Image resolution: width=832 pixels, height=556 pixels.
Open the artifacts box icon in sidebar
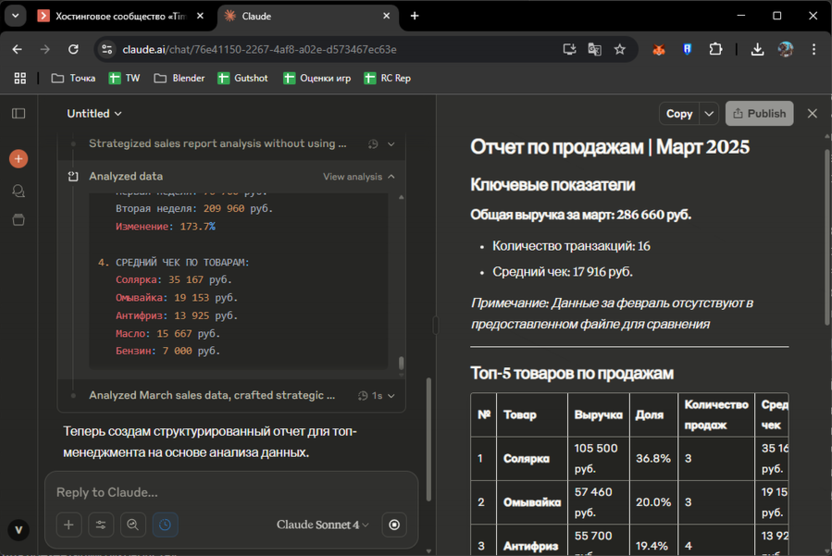click(x=18, y=220)
